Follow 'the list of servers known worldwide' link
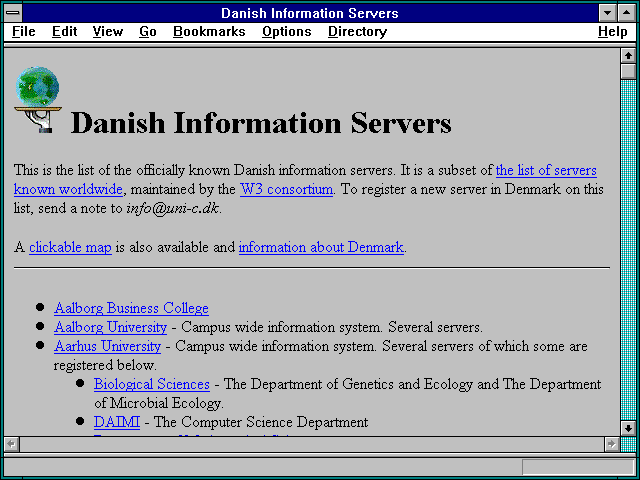Screen dimensions: 640x480 coord(546,170)
